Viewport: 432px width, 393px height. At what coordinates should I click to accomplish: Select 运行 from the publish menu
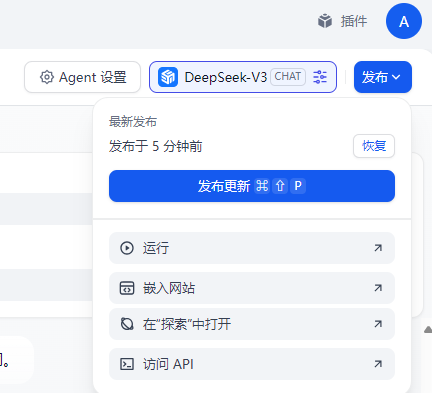252,248
